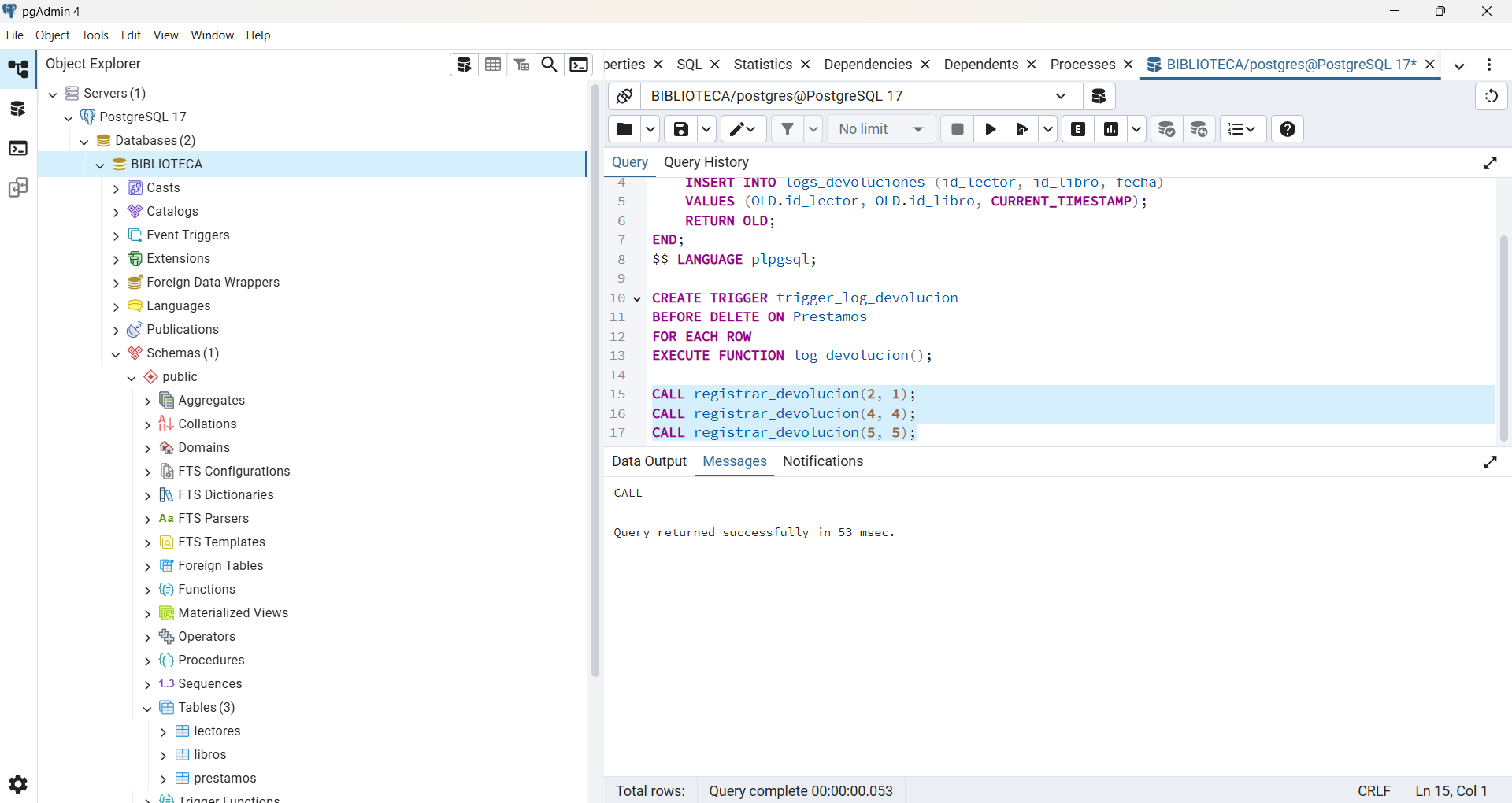This screenshot has height=803, width=1512.
Task: Collapse the Tables (3) node
Action: (x=147, y=708)
